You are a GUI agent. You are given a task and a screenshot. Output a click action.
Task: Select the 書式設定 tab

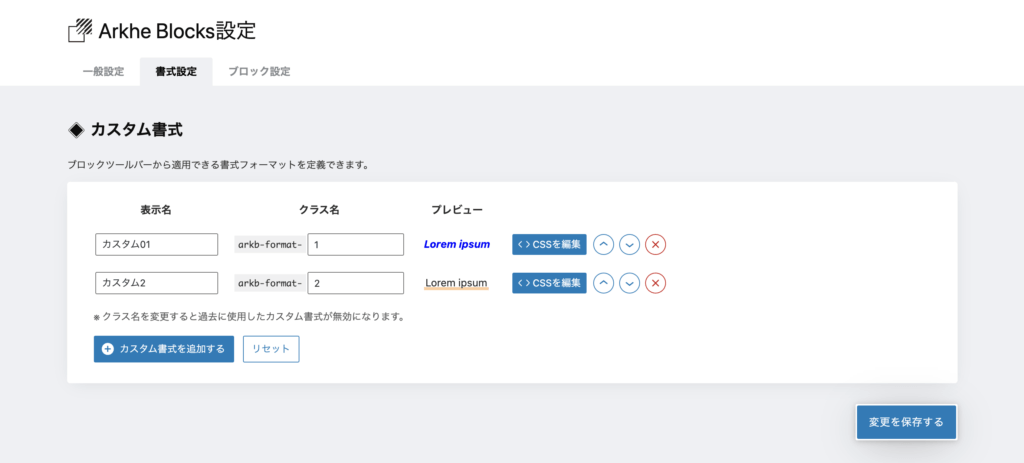(176, 72)
